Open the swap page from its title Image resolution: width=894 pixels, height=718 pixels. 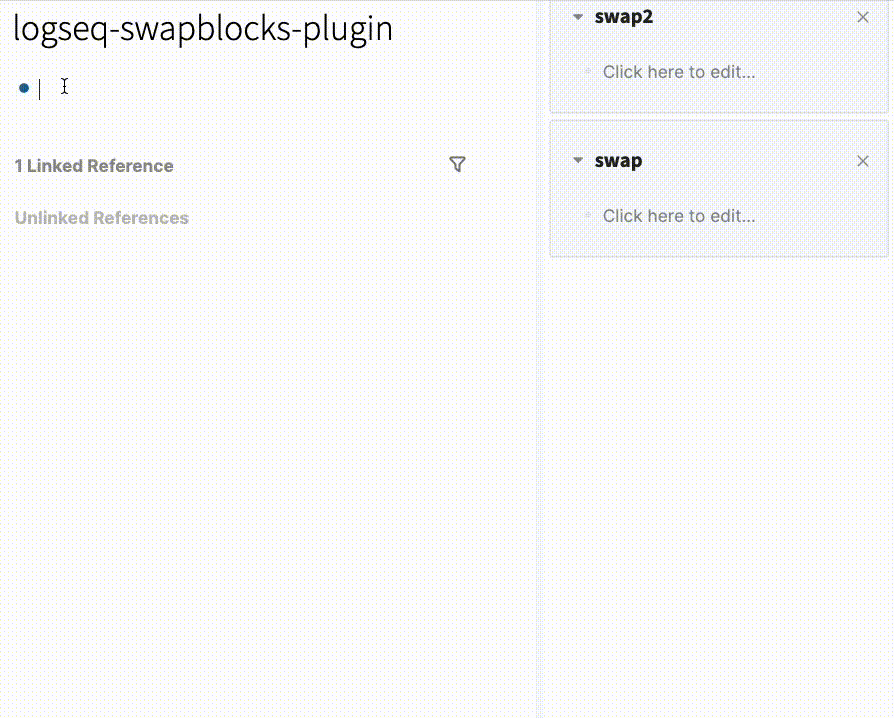[618, 161]
